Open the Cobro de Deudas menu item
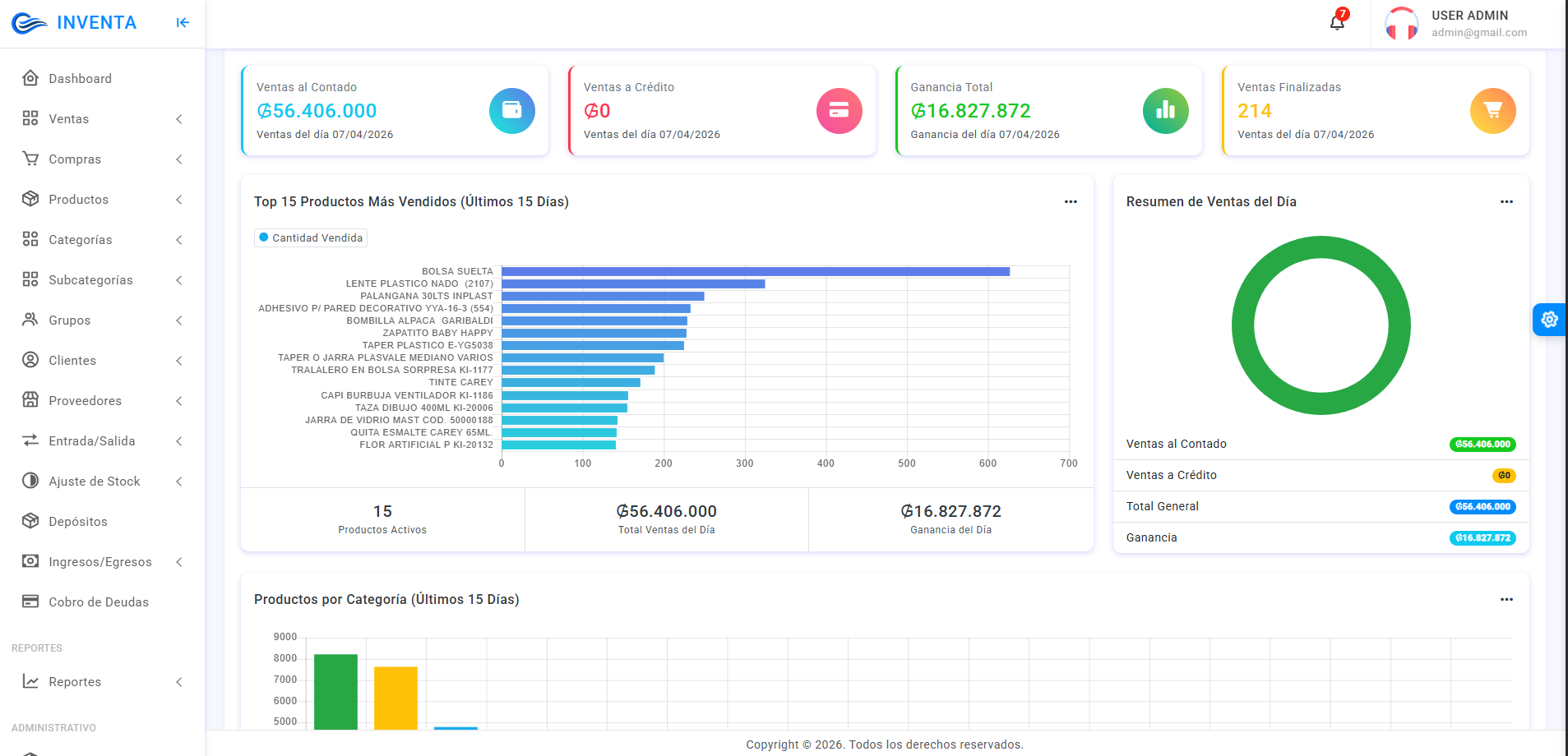1568x756 pixels. (x=102, y=602)
